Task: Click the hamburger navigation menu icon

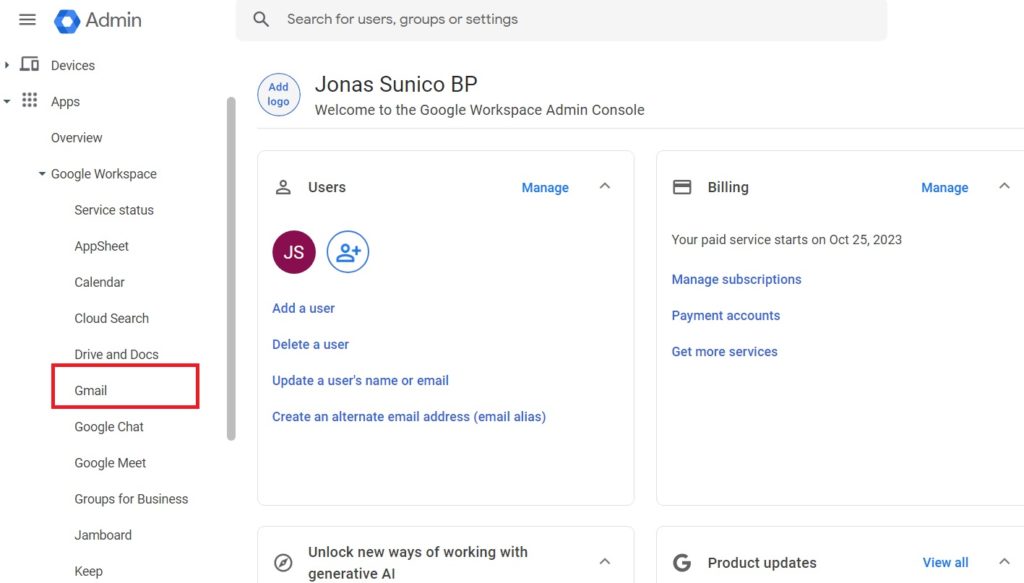Action: pos(27,19)
